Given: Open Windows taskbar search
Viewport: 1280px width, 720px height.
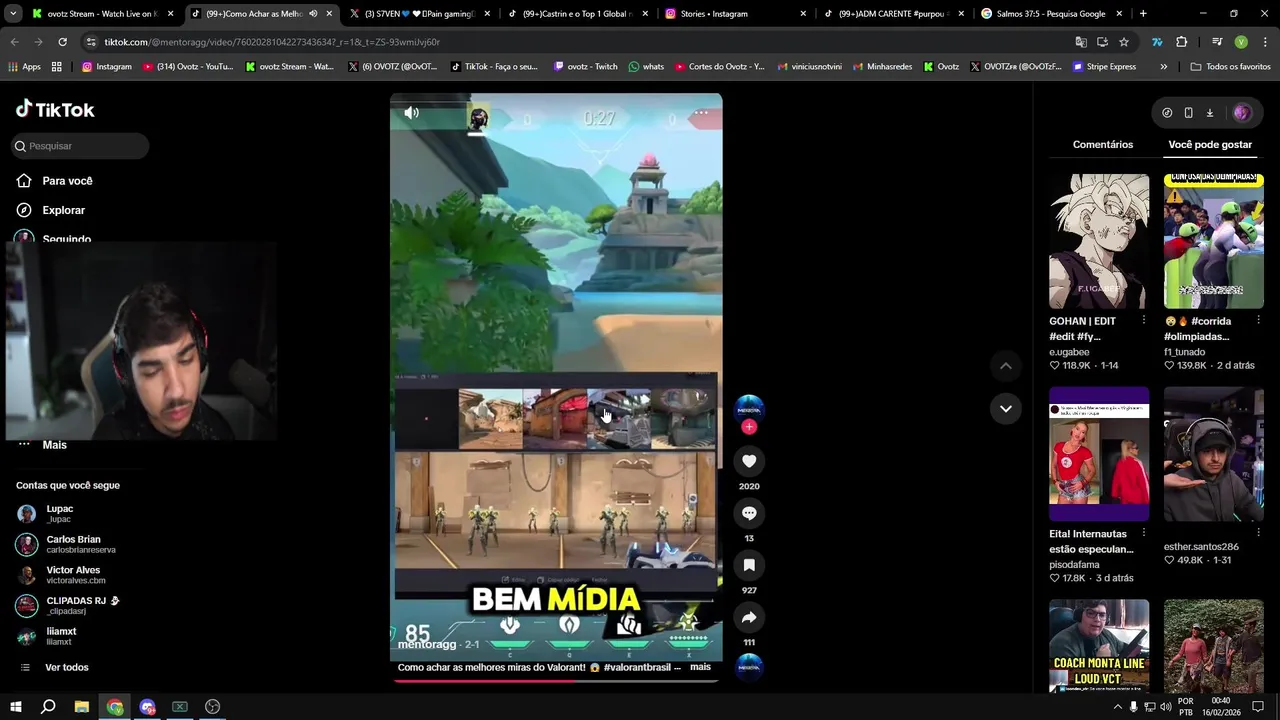Looking at the screenshot, I should point(48,707).
